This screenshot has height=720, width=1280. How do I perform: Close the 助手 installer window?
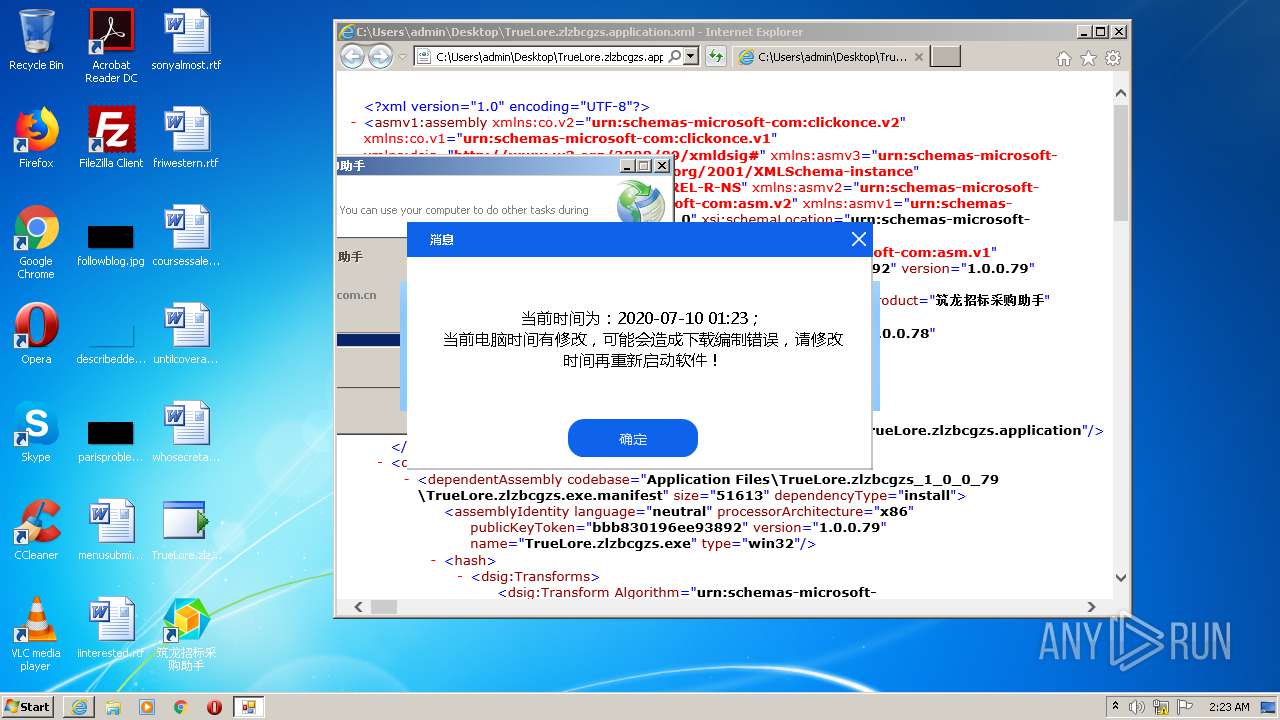pyautogui.click(x=661, y=165)
